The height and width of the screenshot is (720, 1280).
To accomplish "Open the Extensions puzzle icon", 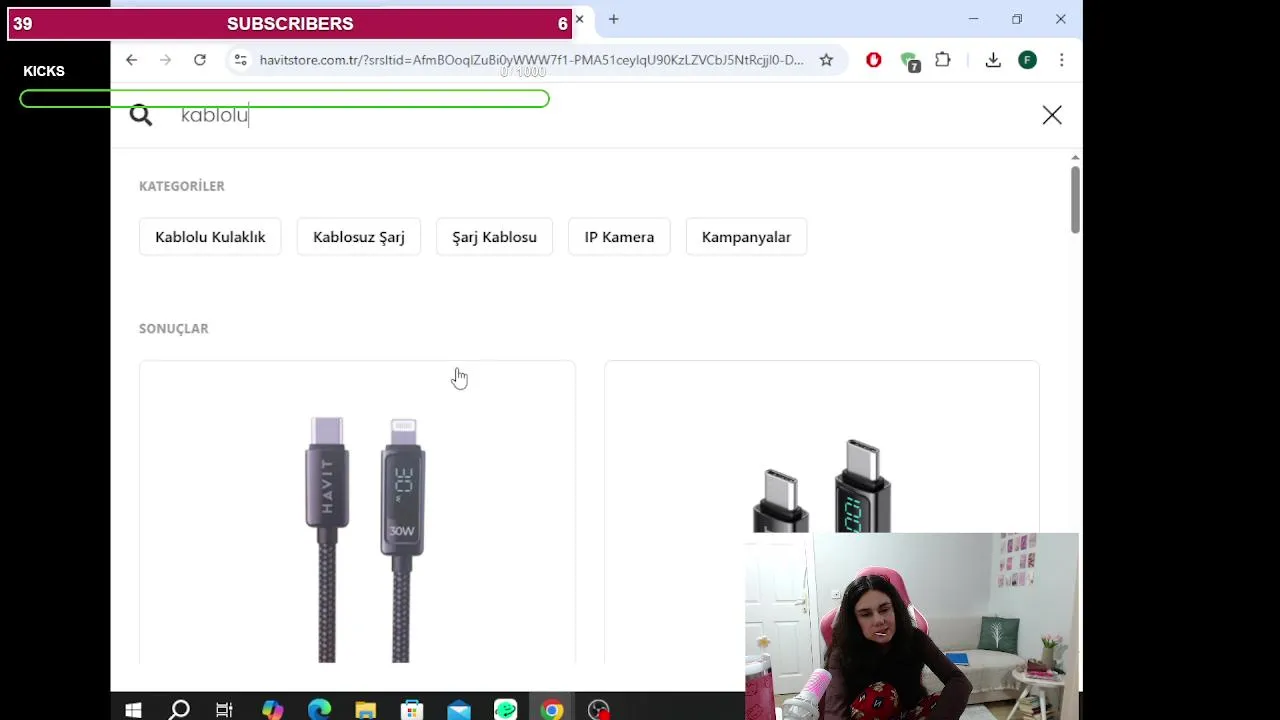I will [x=943, y=60].
